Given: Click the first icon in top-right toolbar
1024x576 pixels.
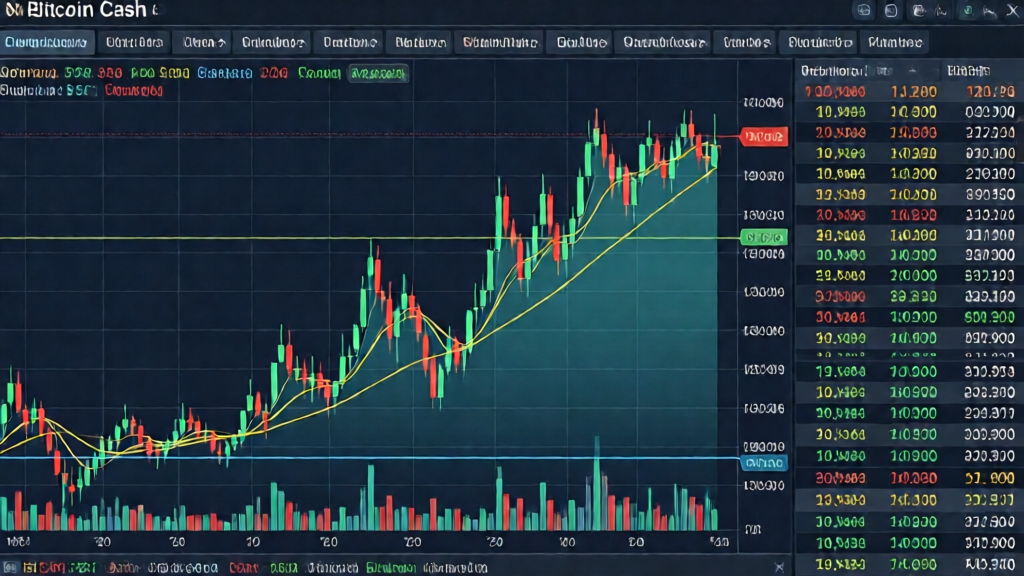Looking at the screenshot, I should [864, 11].
